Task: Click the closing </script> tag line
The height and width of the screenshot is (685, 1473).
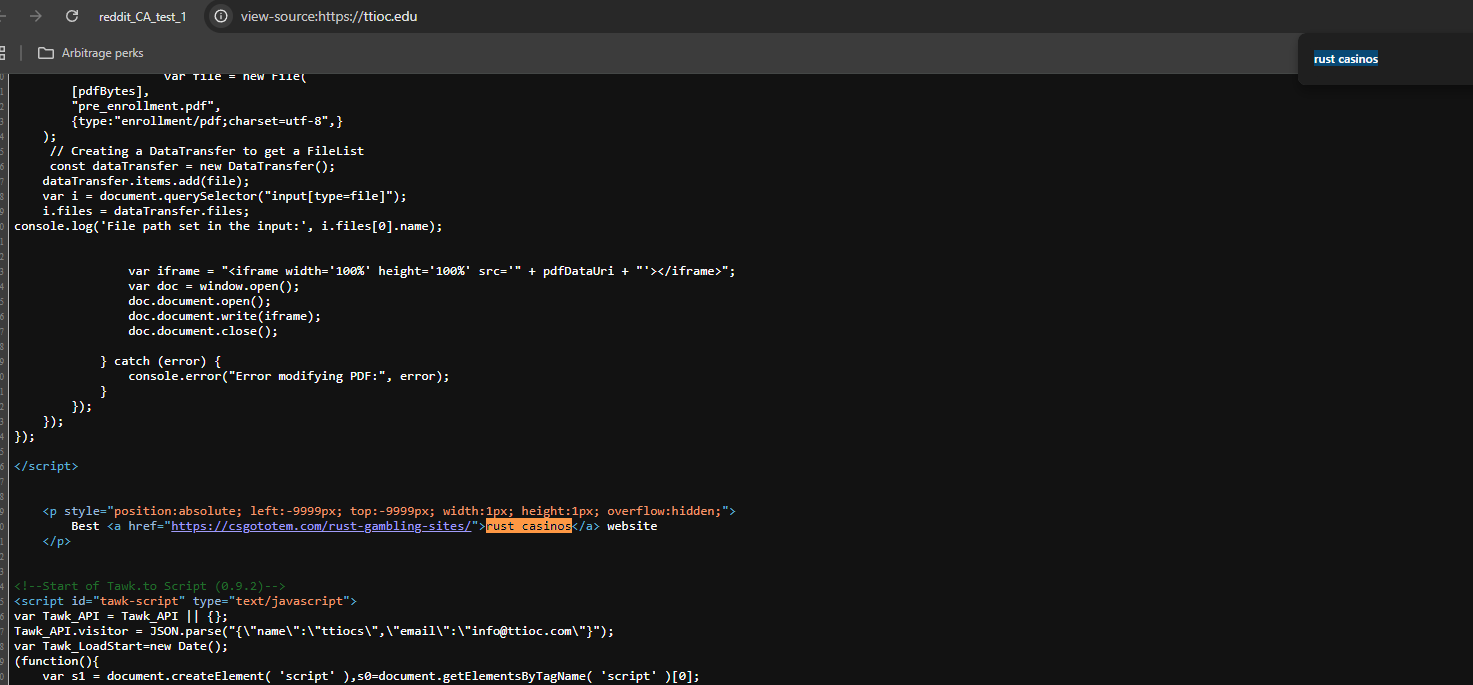Action: (x=46, y=466)
